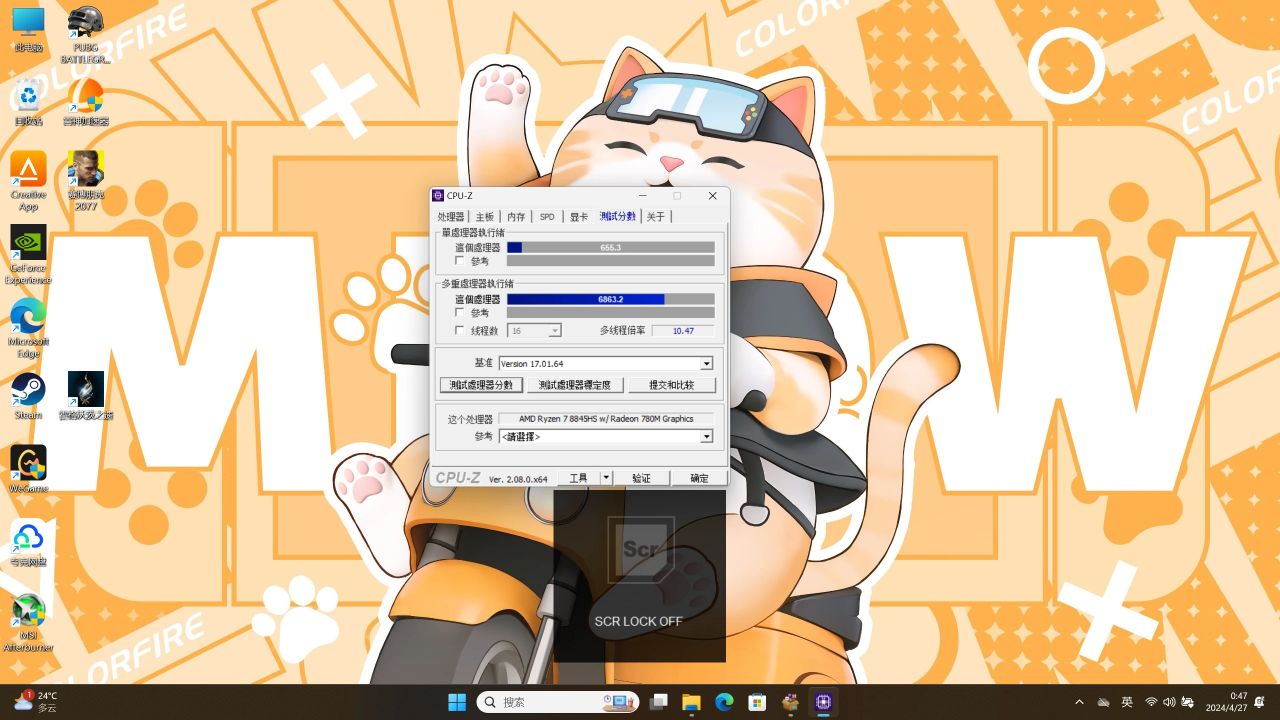The image size is (1280, 720).
Task: Click the multi-thread score bar showing 6863.2
Action: click(611, 299)
